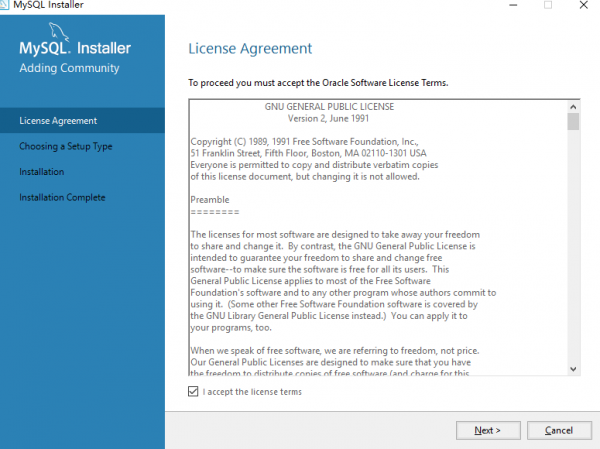Click the Next button
600x449 pixels.
coord(488,431)
